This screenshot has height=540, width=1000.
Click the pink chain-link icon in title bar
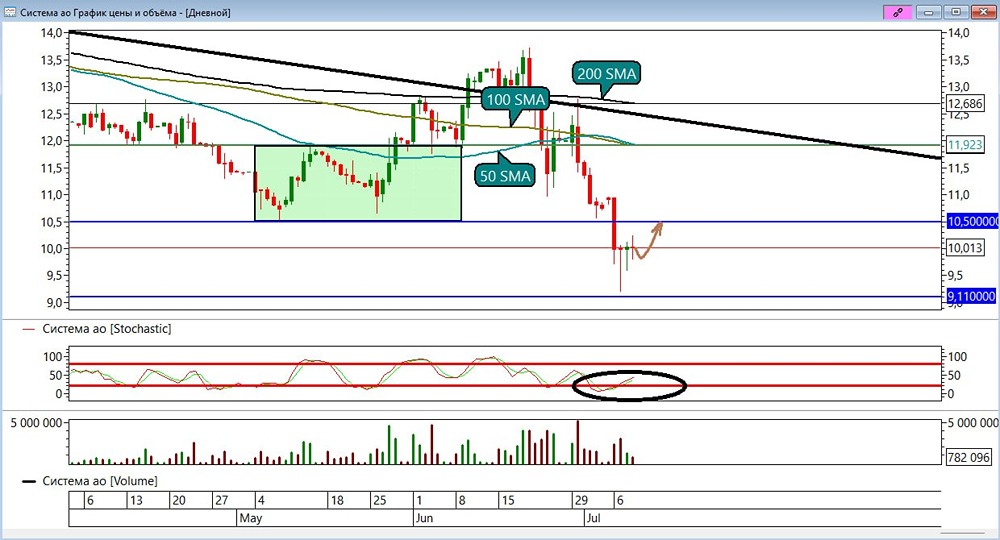coord(898,11)
